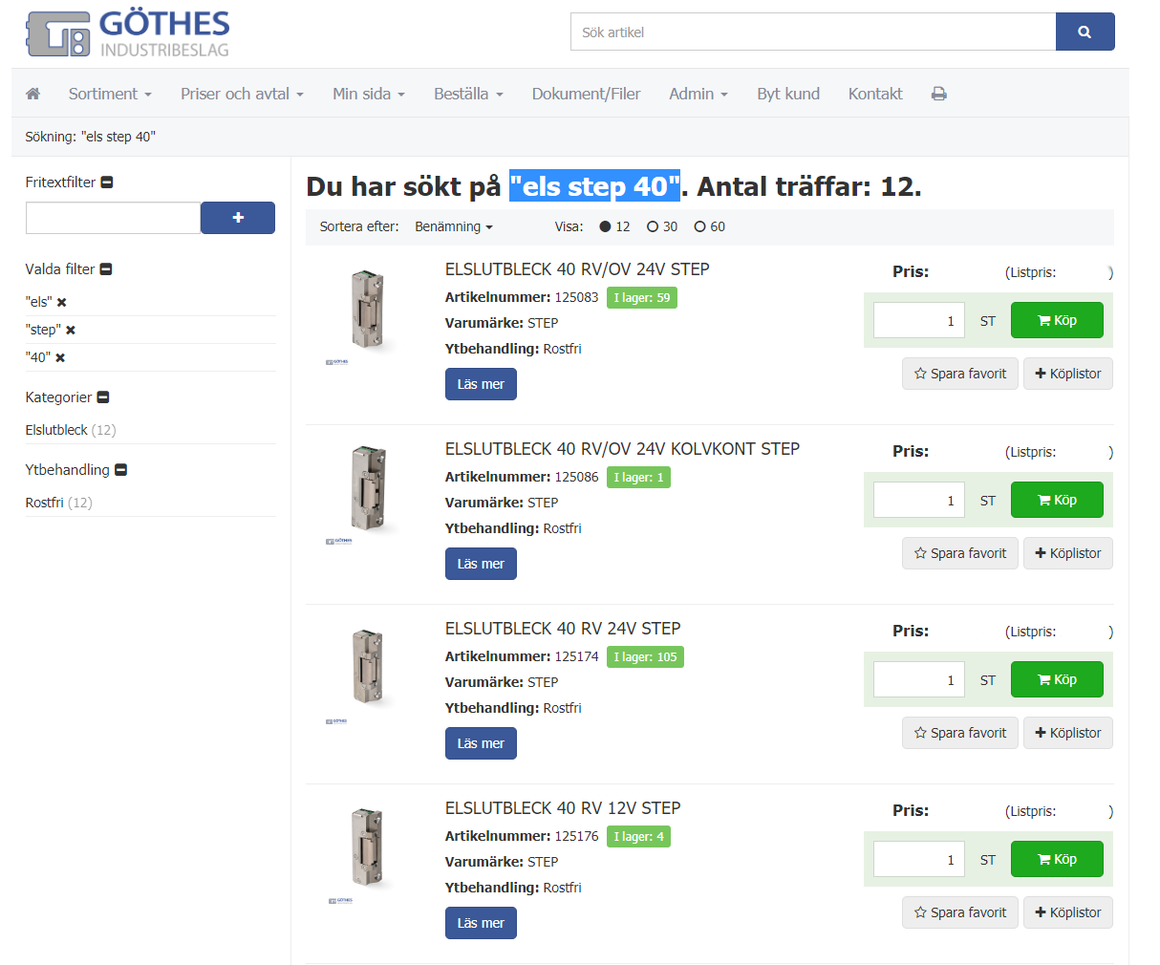1160x965 pixels.
Task: Click quantity field for article 125086
Action: [919, 500]
